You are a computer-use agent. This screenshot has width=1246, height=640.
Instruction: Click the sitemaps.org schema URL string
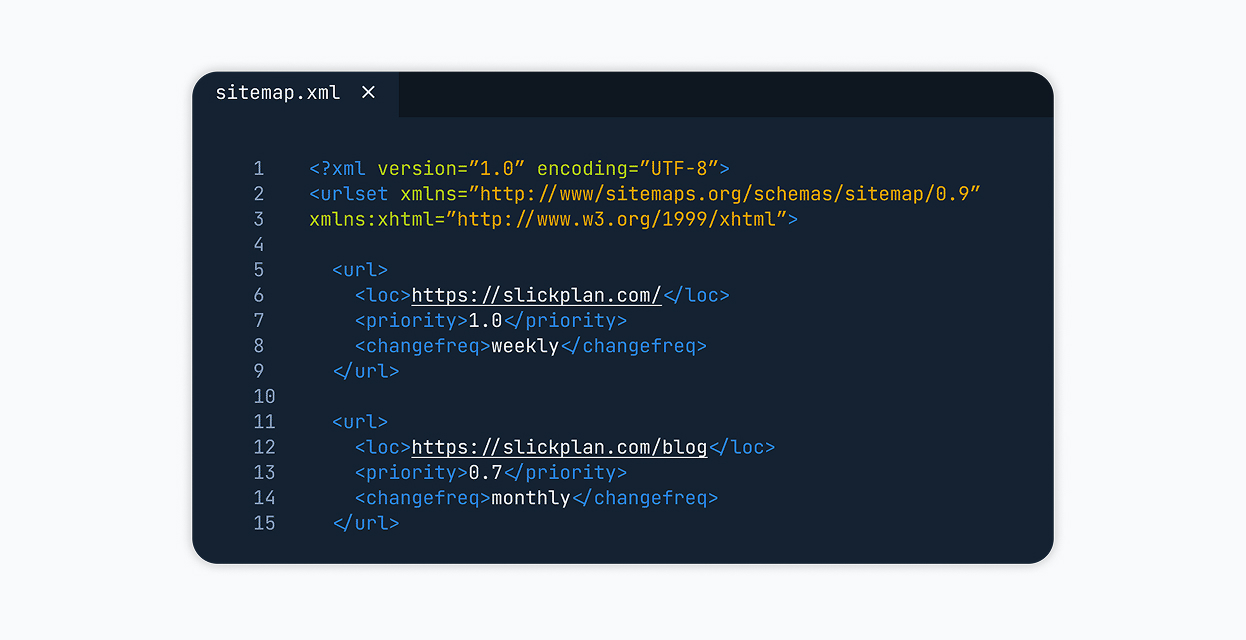[x=728, y=194]
